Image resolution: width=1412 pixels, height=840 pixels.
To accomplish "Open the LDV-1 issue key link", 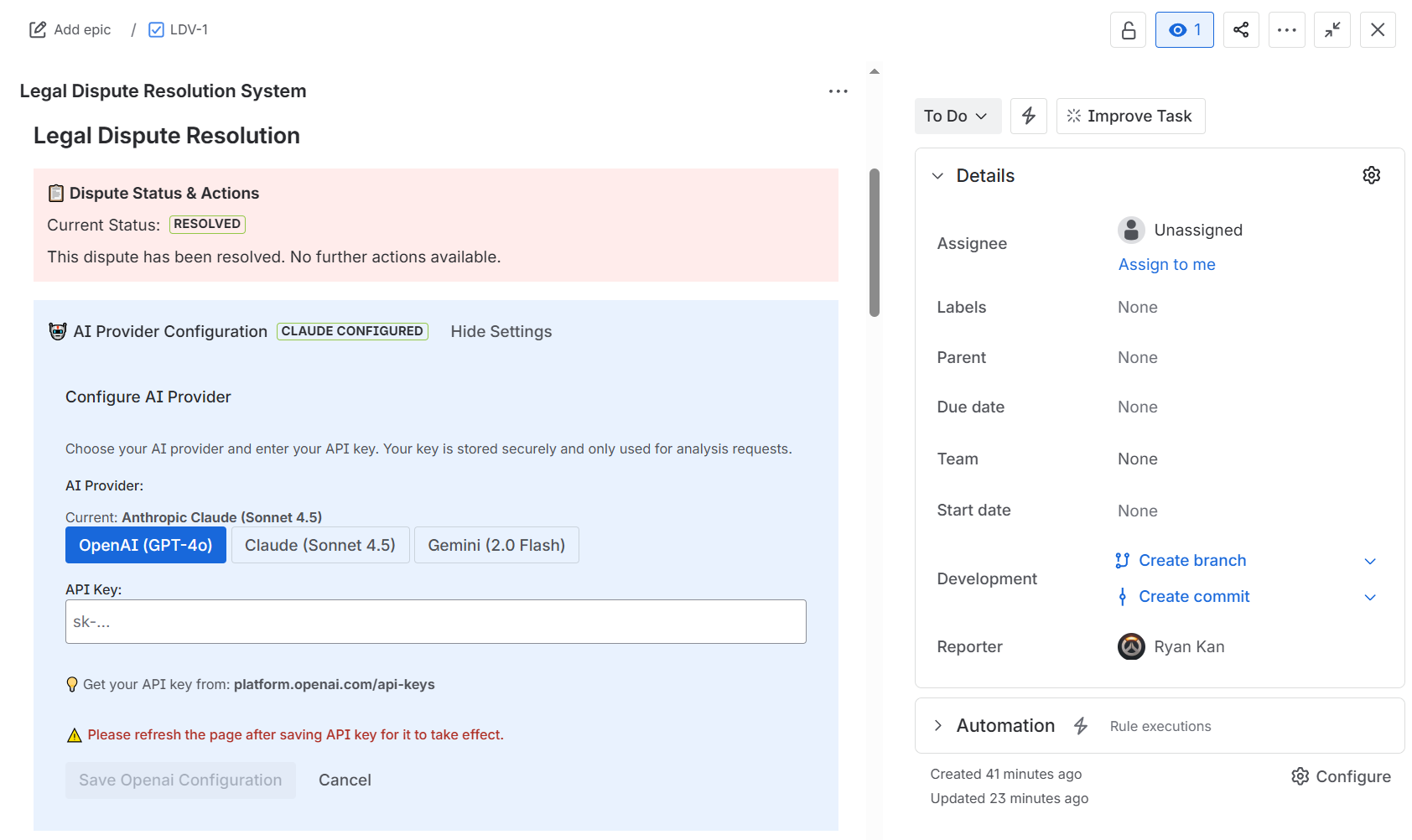I will pos(189,30).
